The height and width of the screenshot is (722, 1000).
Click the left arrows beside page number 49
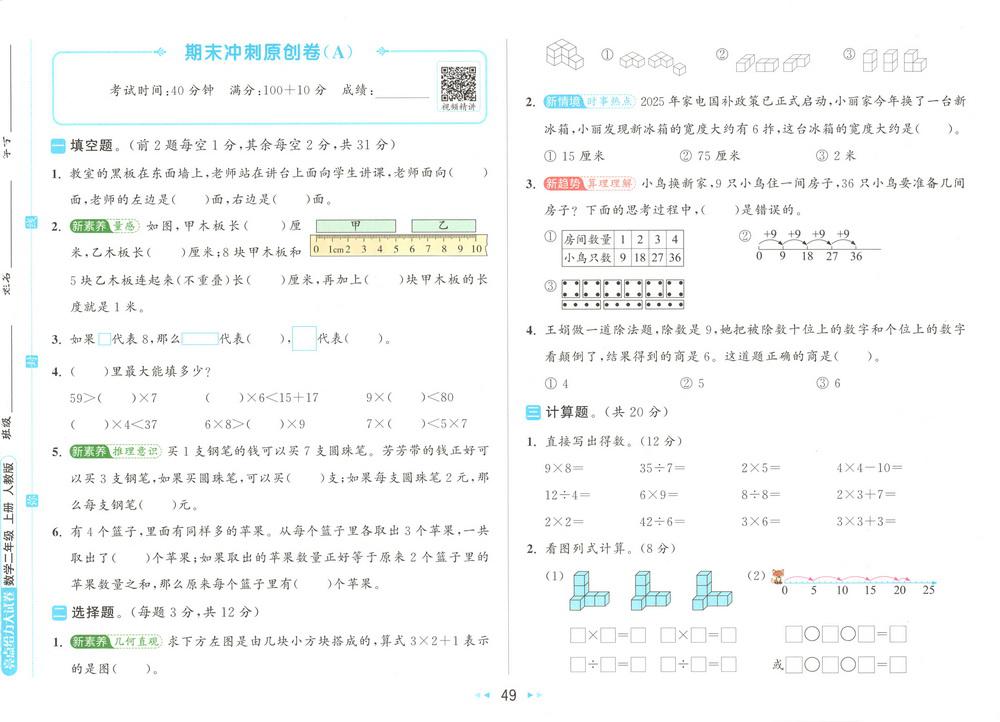pos(482,695)
